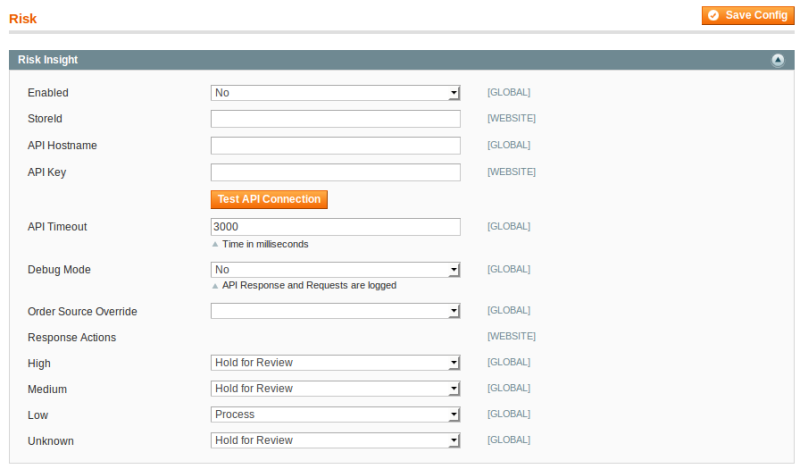Open the Unknown response action dropdown
The width and height of the screenshot is (800, 469).
click(335, 440)
